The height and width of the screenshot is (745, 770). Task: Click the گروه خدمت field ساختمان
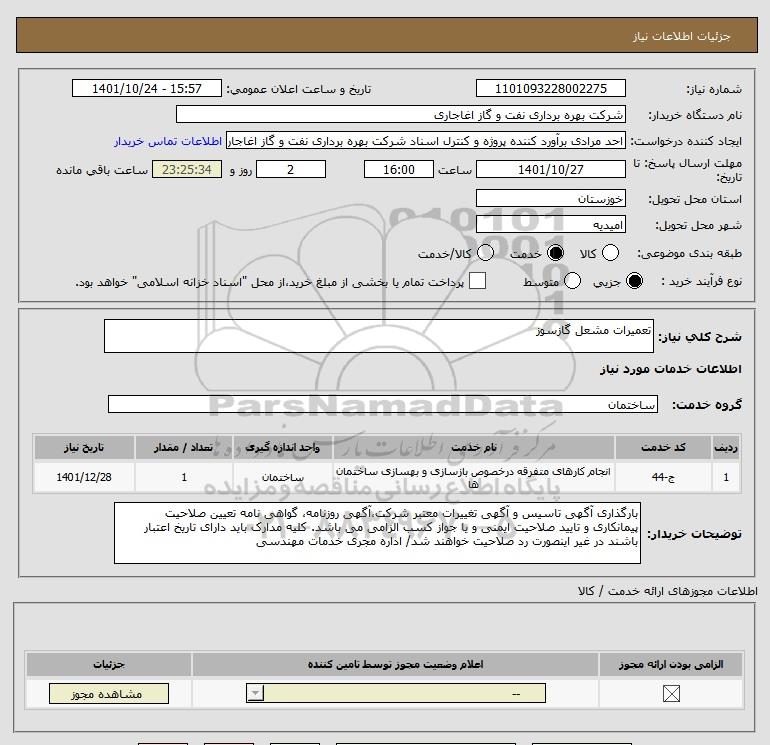click(x=383, y=404)
